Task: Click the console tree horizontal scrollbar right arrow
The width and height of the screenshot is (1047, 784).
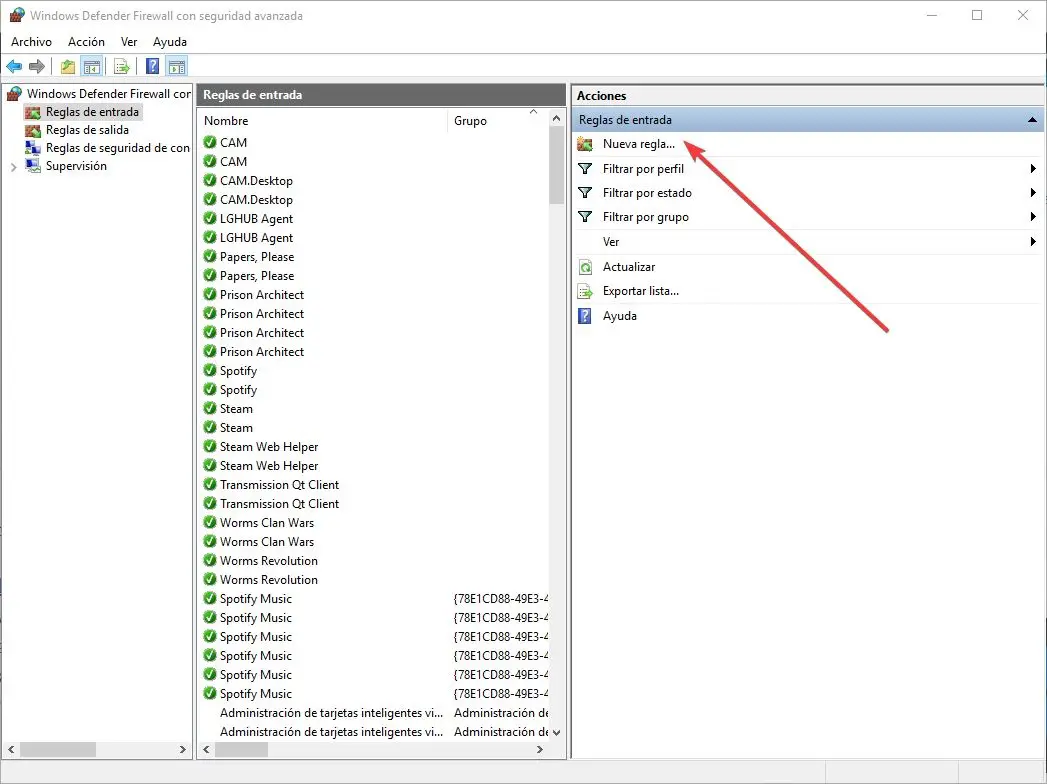Action: [x=183, y=750]
